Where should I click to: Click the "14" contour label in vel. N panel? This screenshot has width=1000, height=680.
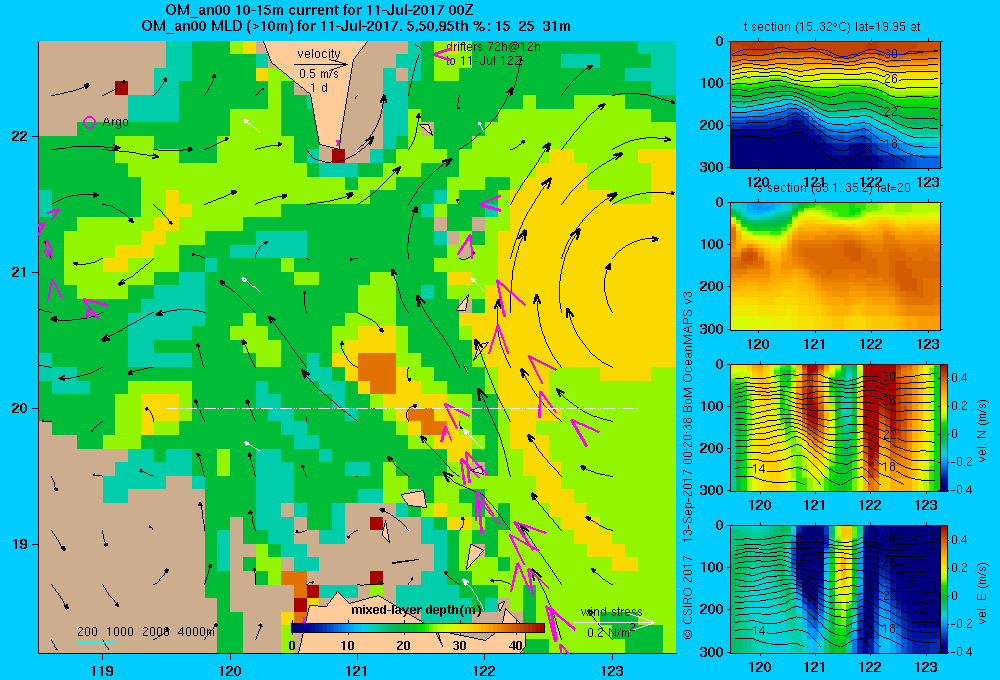(x=759, y=469)
